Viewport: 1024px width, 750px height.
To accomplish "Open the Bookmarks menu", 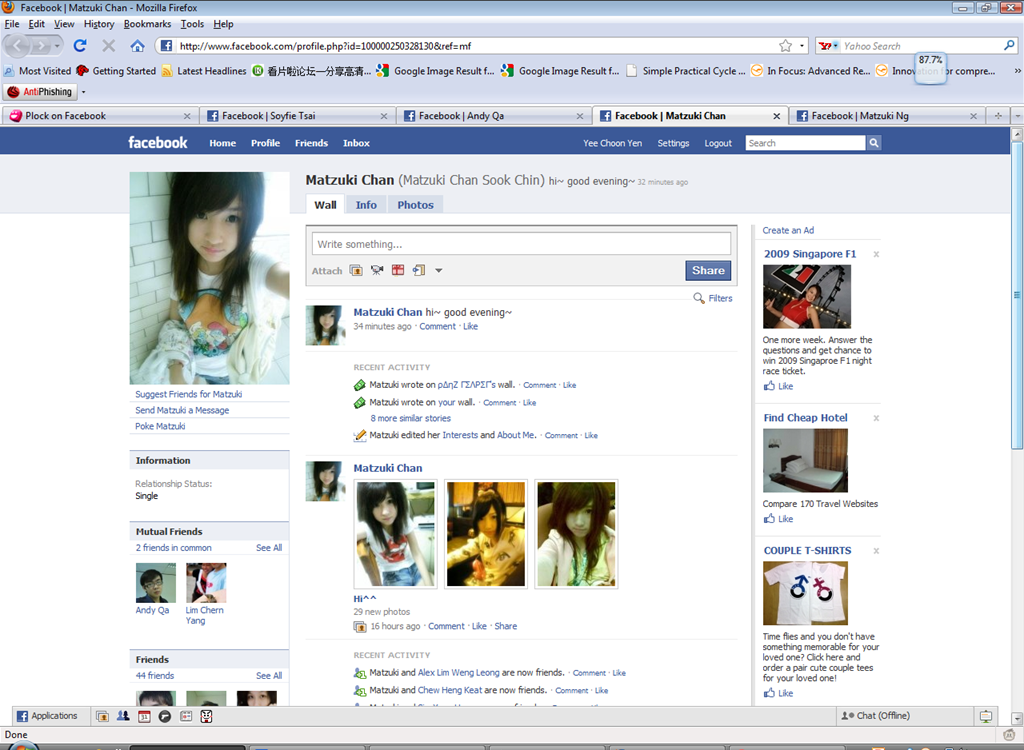I will [x=147, y=24].
